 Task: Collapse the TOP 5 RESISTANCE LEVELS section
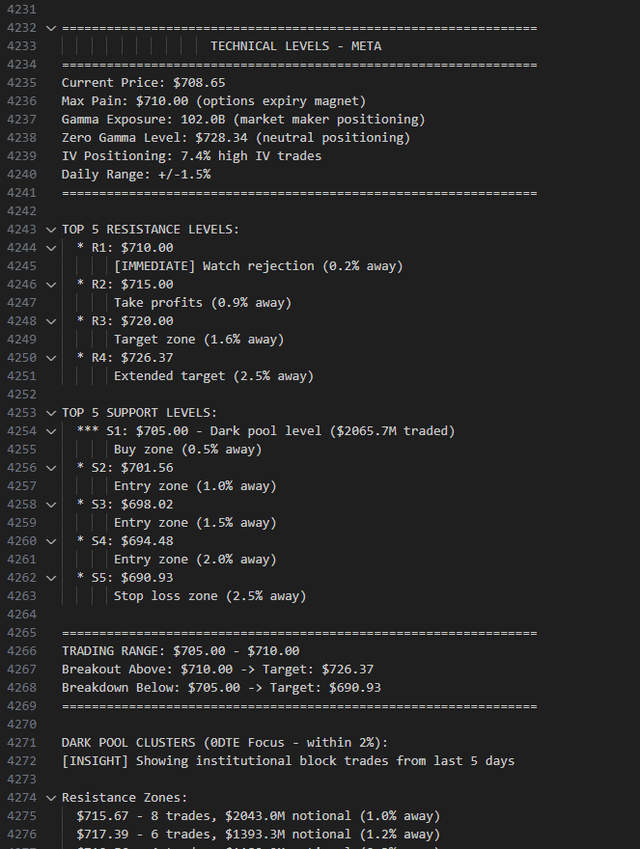click(x=51, y=230)
